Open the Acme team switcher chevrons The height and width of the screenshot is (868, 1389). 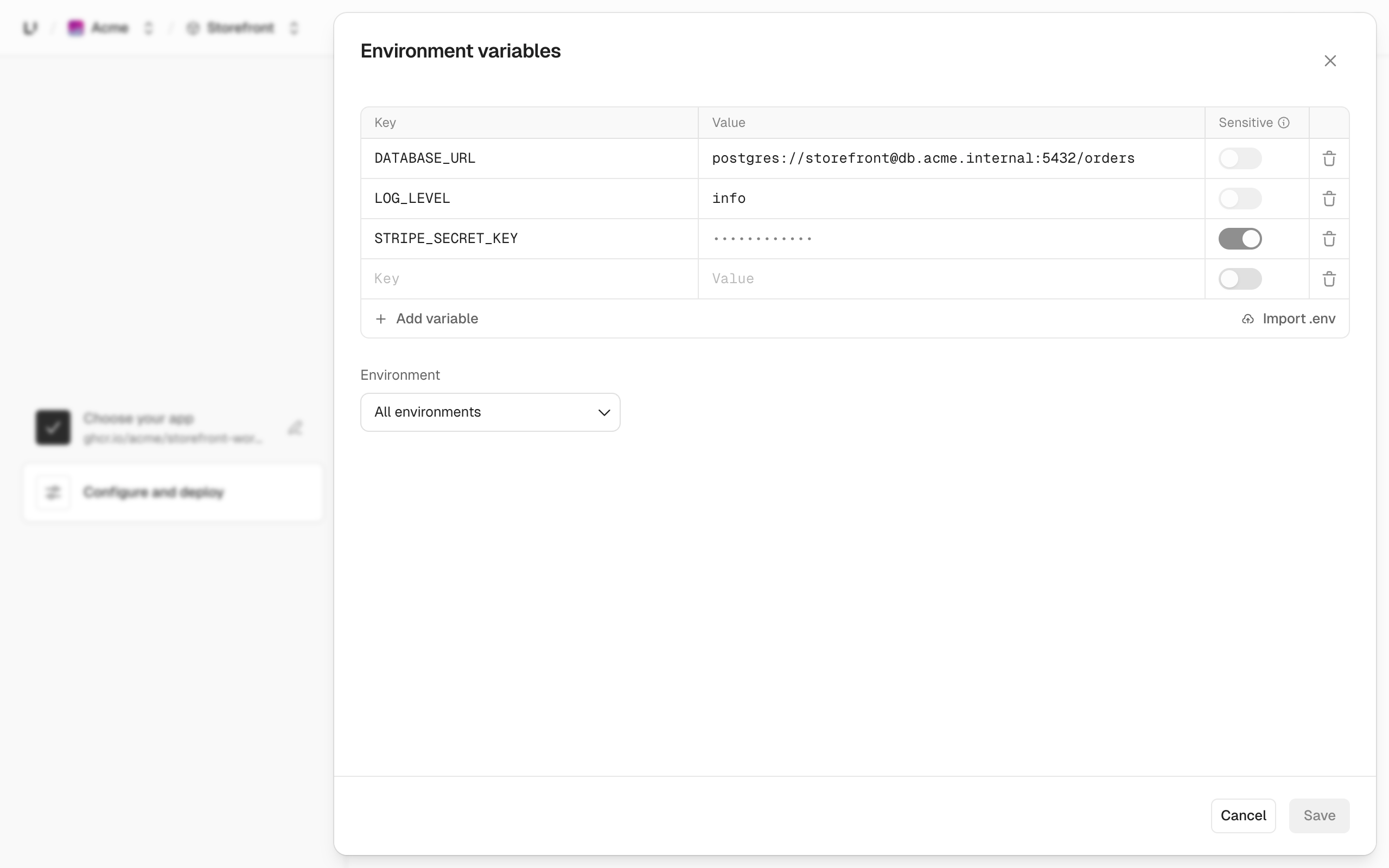(149, 28)
